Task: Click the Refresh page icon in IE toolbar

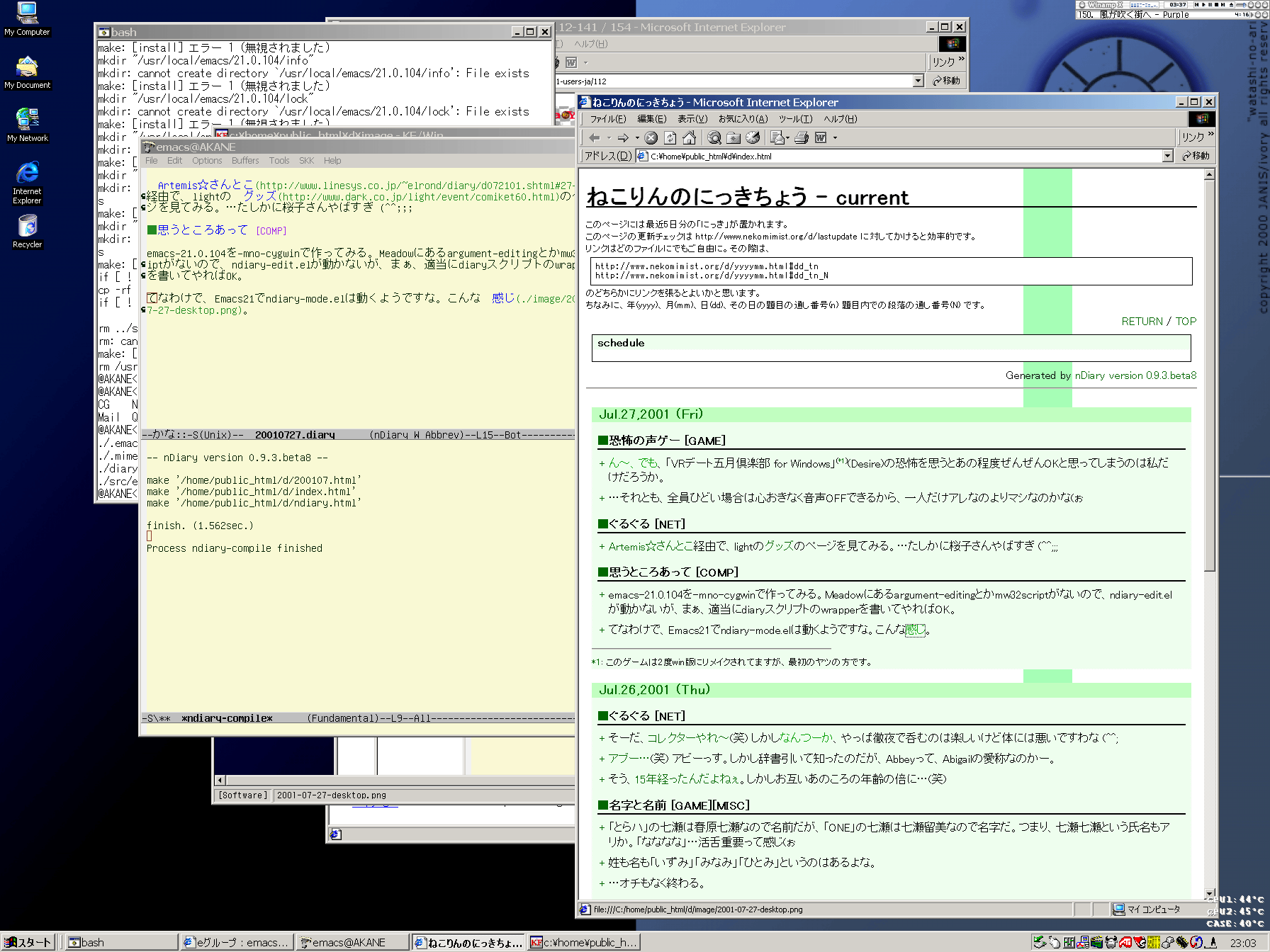Action: click(x=670, y=137)
